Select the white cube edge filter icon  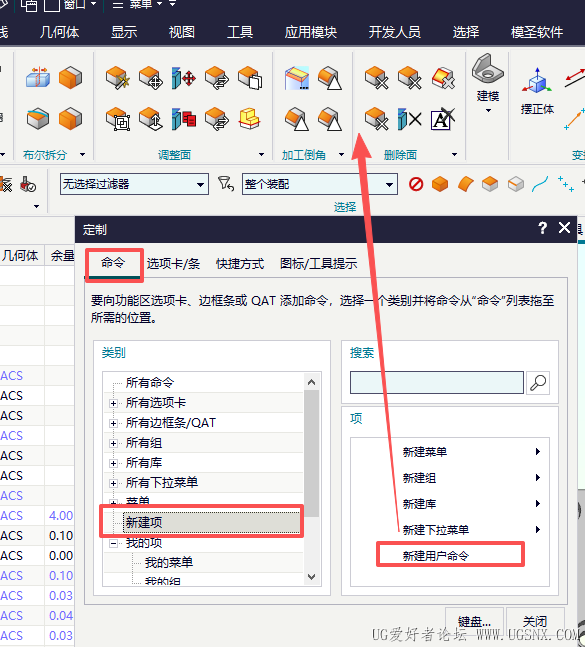click(x=516, y=184)
